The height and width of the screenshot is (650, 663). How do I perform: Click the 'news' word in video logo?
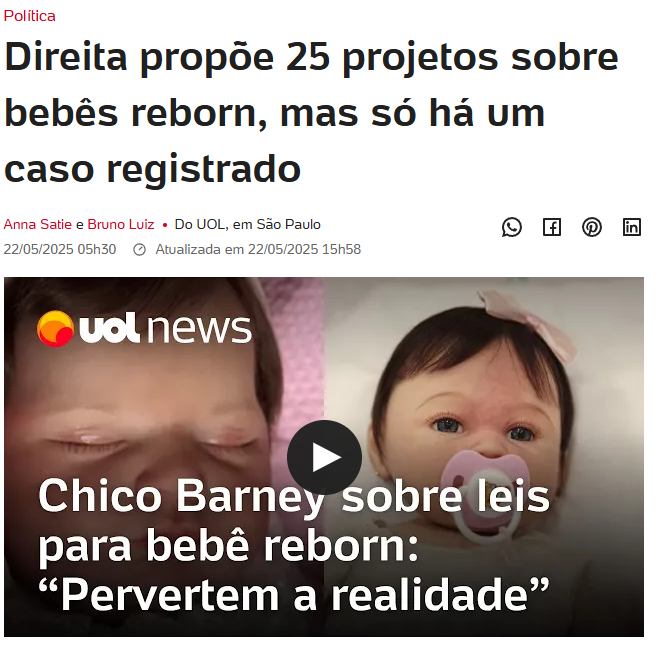pos(199,329)
